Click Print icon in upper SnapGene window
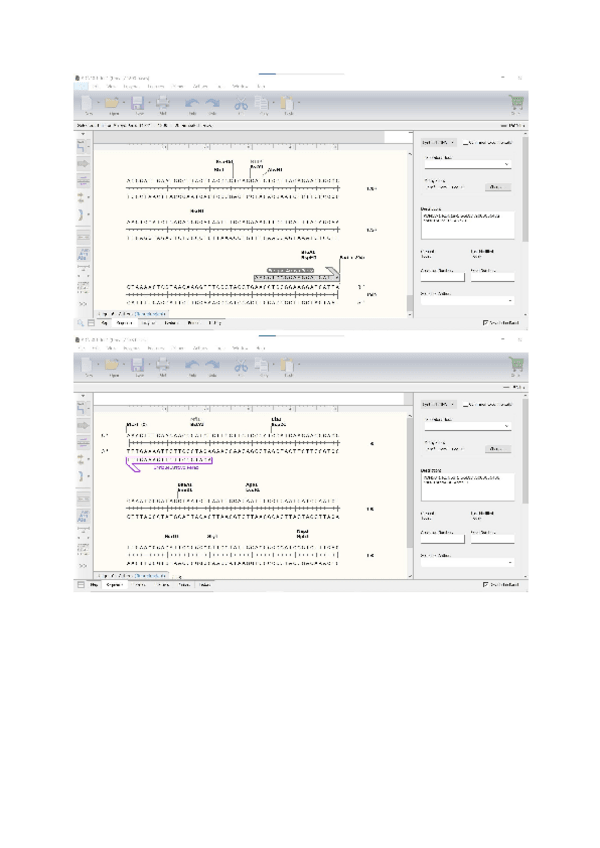Viewport: 600px width, 848px height. pos(163,103)
